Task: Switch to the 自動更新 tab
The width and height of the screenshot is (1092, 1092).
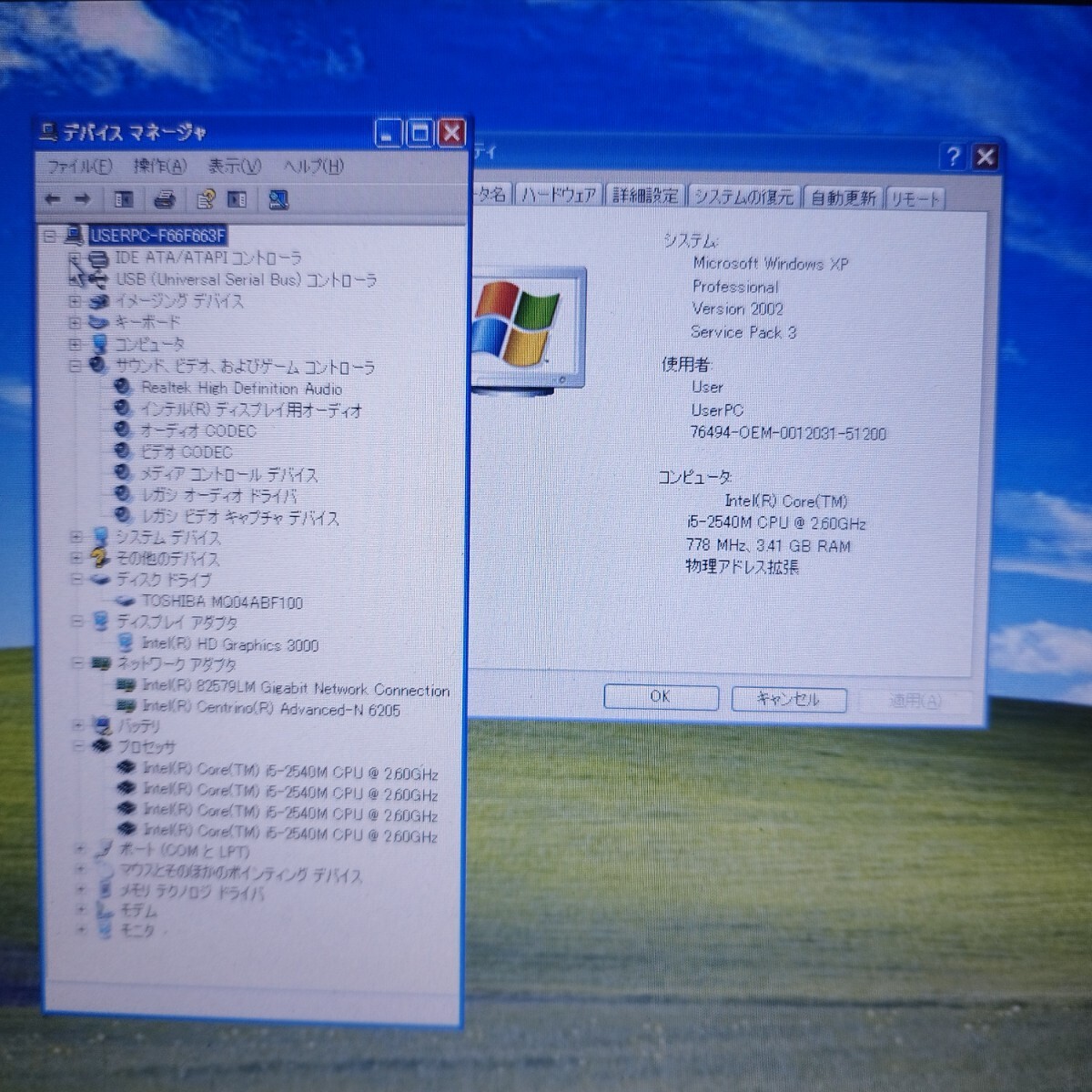Action: point(843,197)
